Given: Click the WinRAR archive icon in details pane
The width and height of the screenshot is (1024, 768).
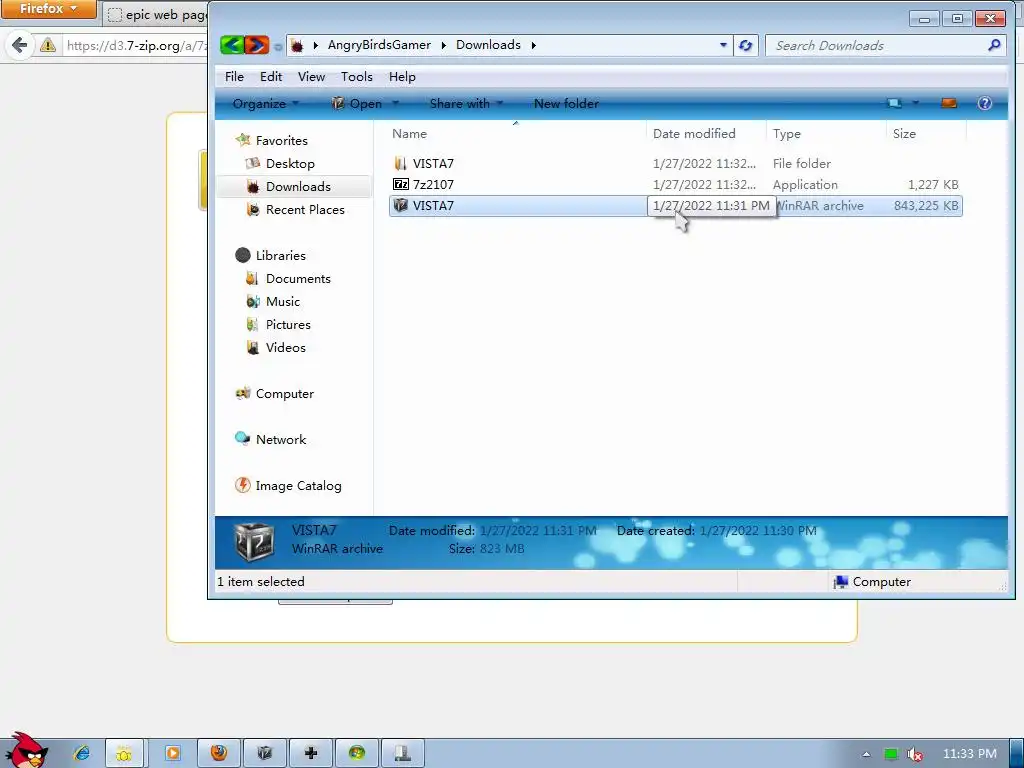Looking at the screenshot, I should tap(254, 542).
